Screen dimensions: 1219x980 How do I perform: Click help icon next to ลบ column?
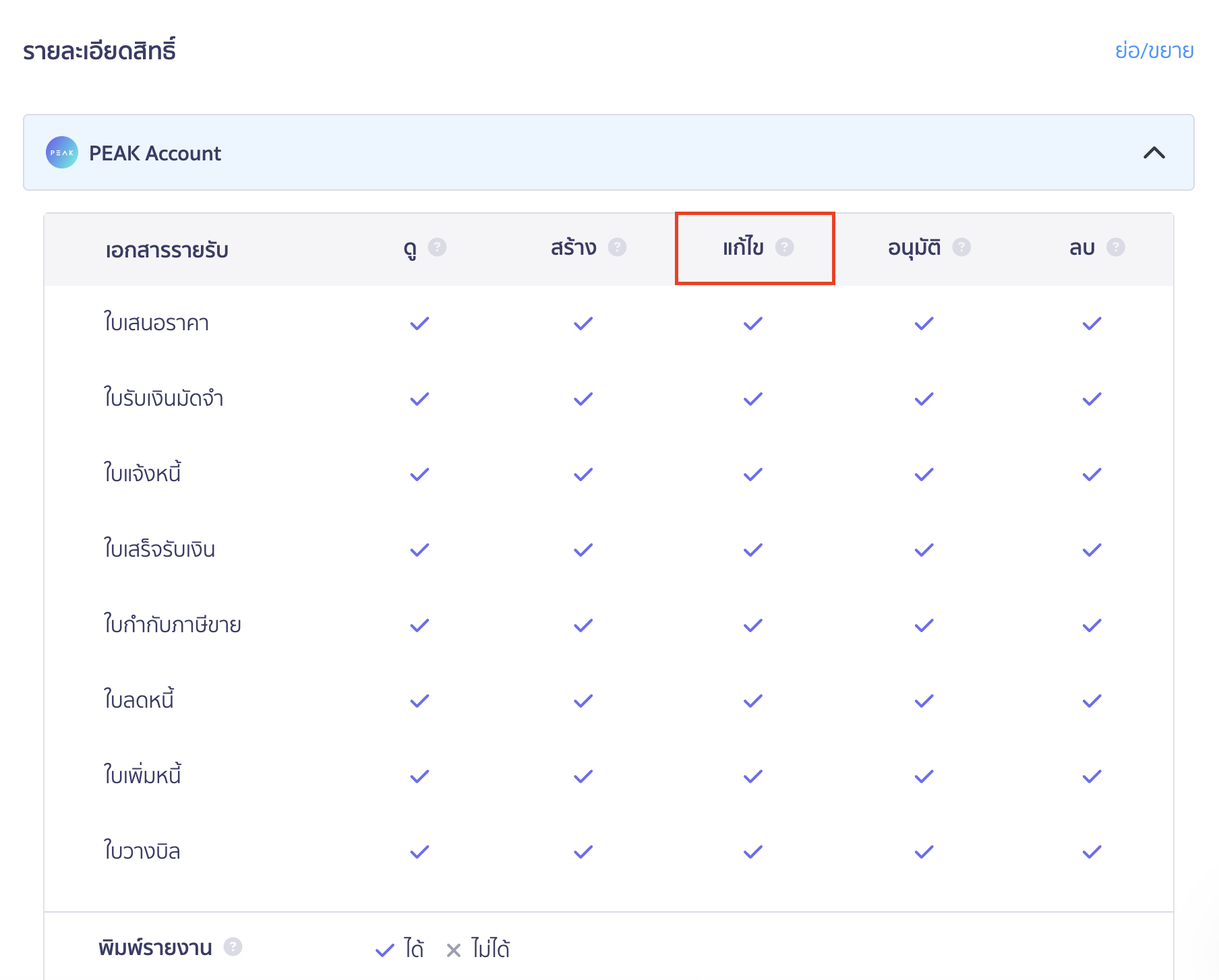(x=1115, y=247)
